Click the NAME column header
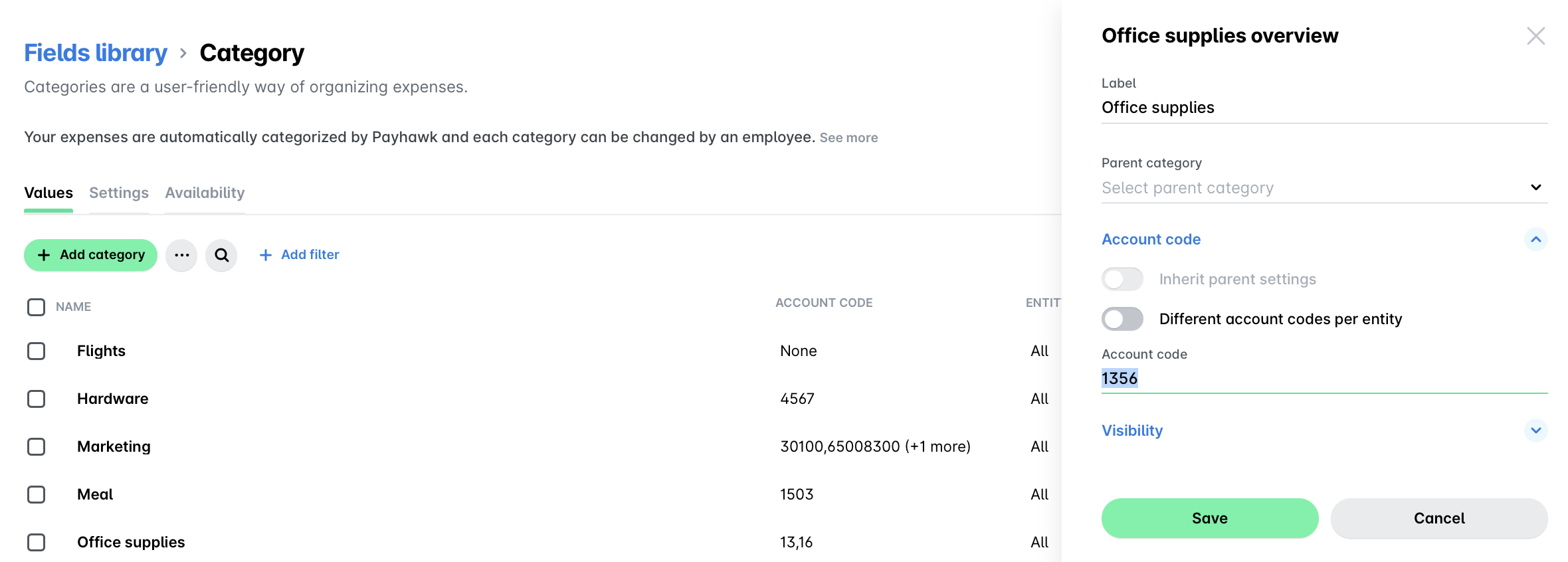1568x562 pixels. coord(73,307)
